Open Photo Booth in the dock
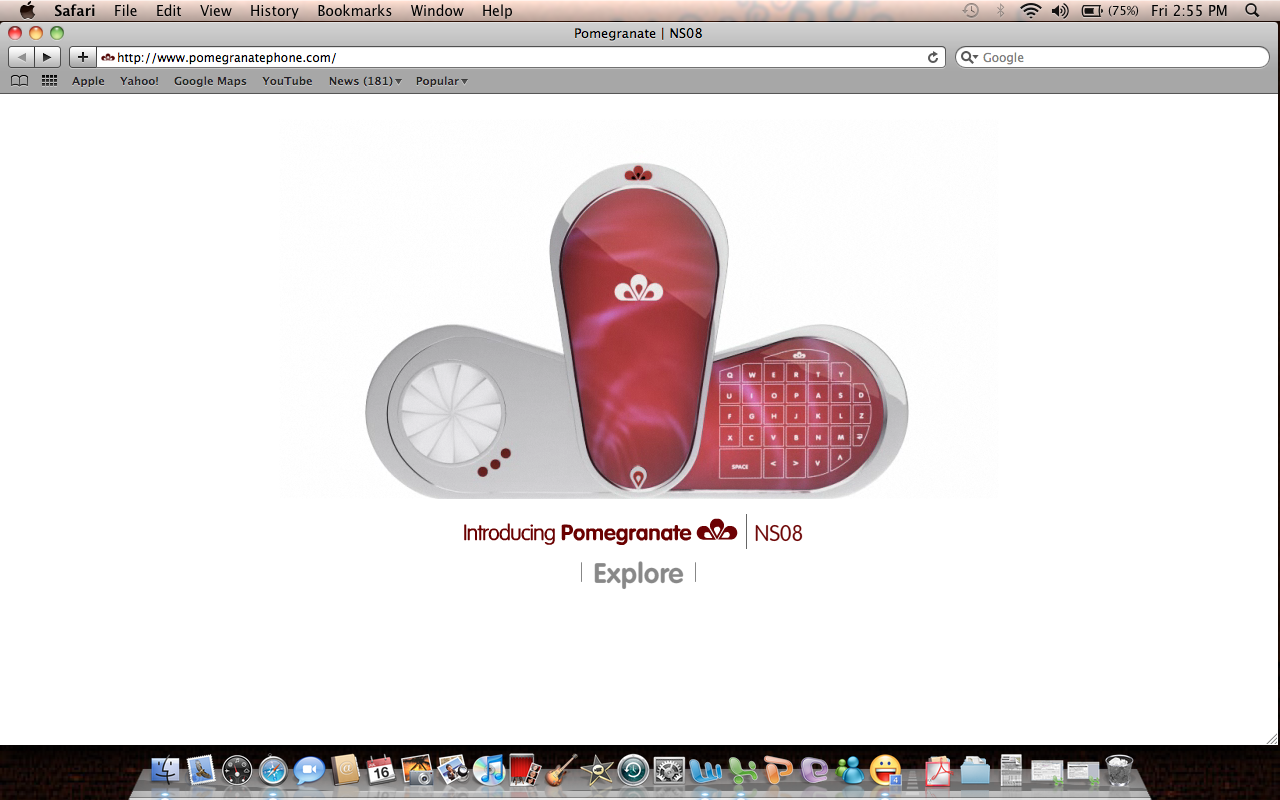 (524, 770)
